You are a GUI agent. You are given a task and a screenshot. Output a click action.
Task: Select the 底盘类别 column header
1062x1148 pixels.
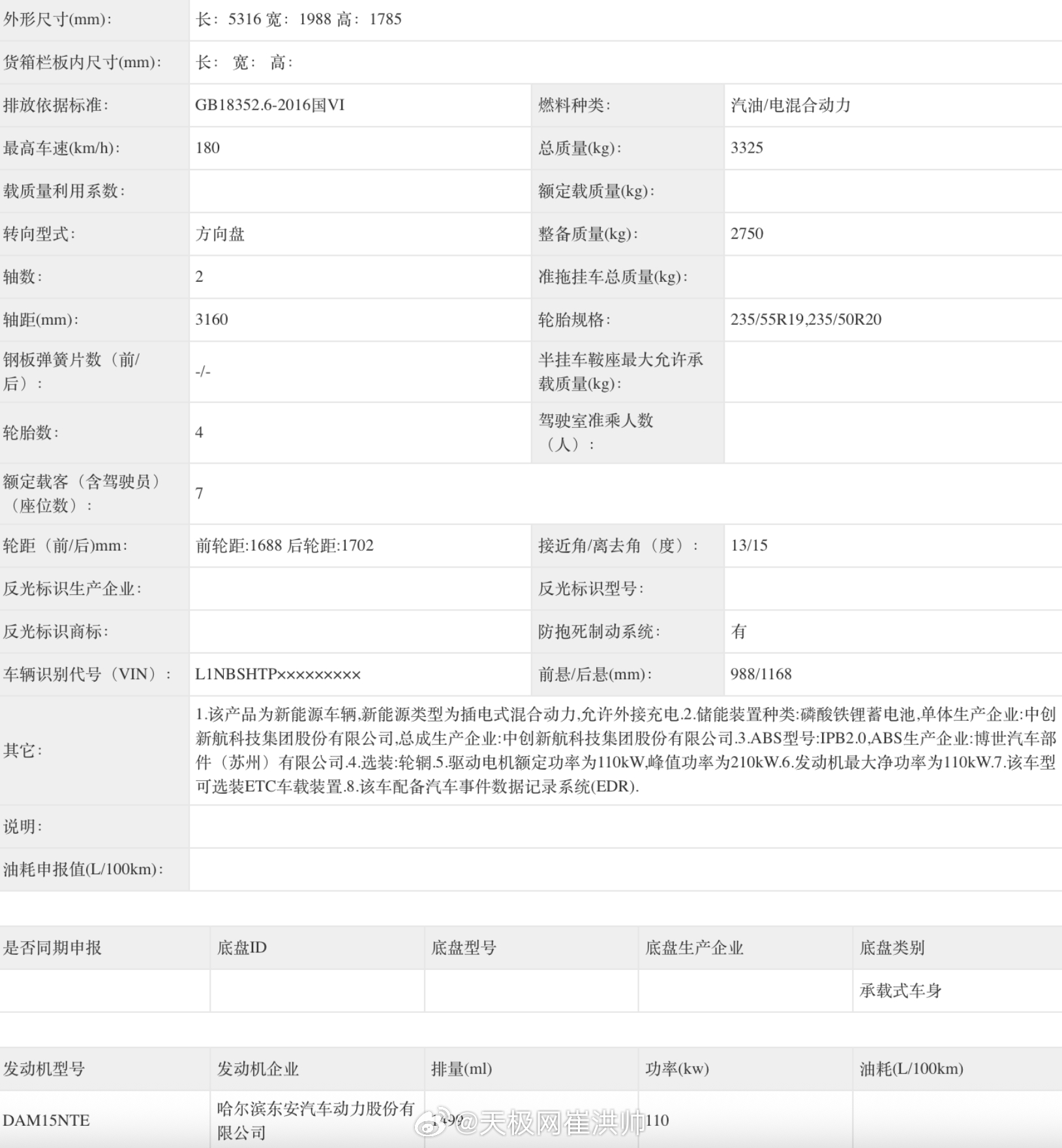[892, 948]
